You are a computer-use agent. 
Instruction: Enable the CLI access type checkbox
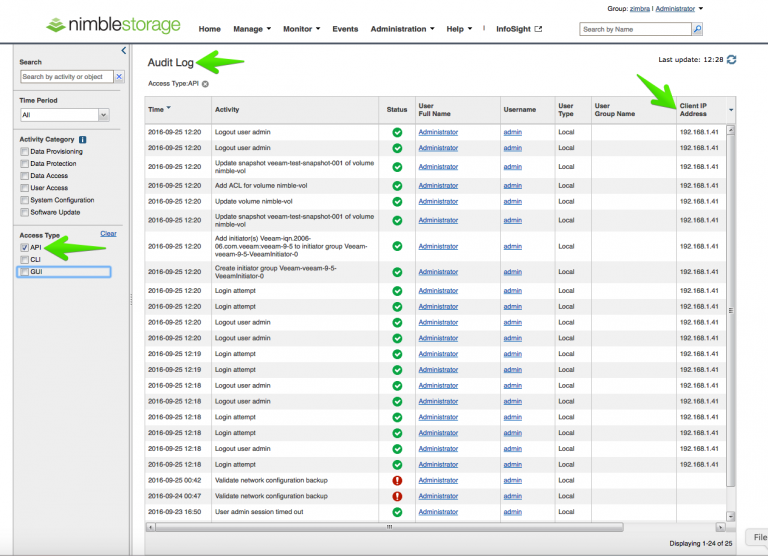tap(24, 260)
